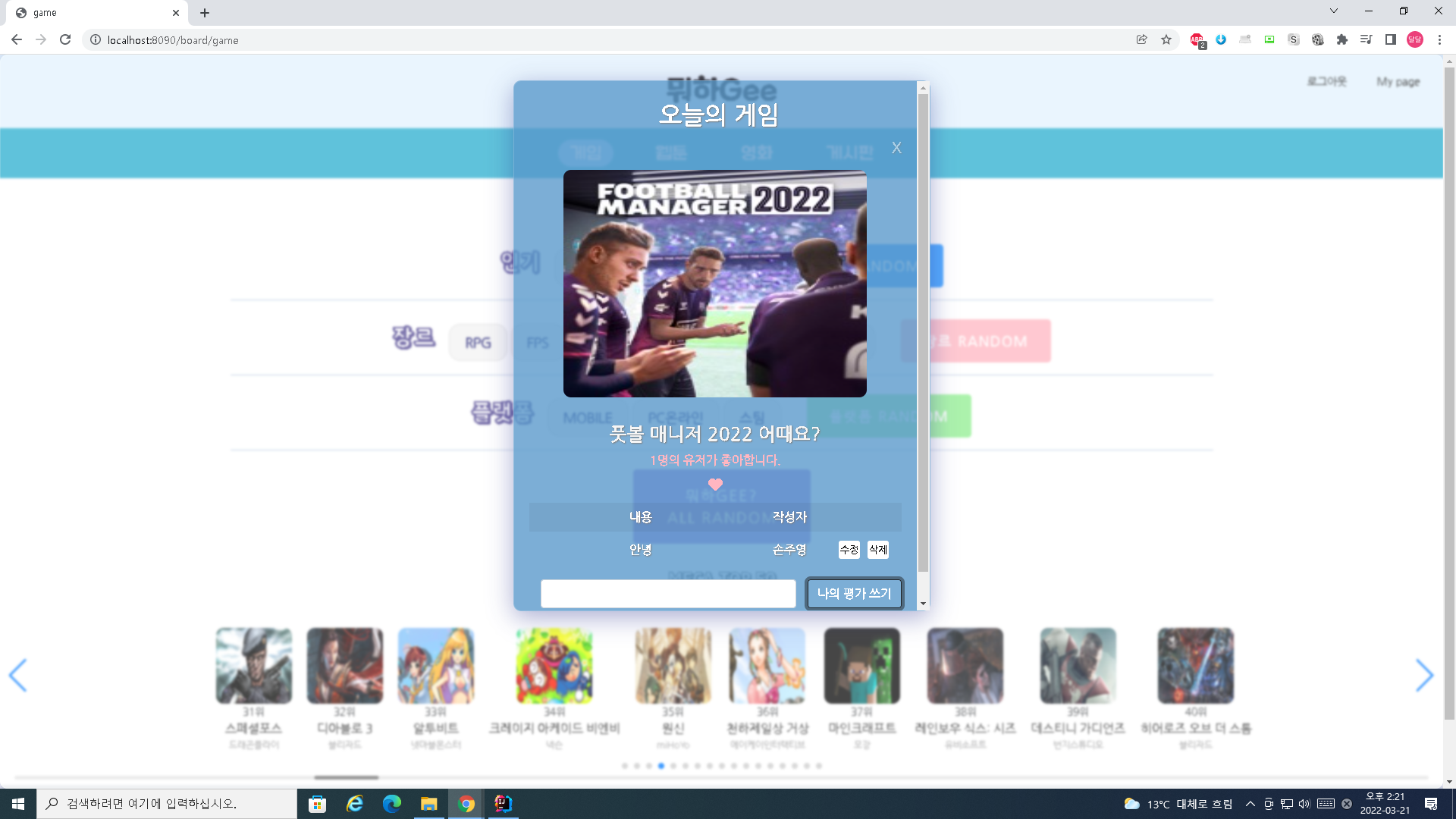
Task: Expand hidden system tray icons chevron
Action: click(1250, 804)
